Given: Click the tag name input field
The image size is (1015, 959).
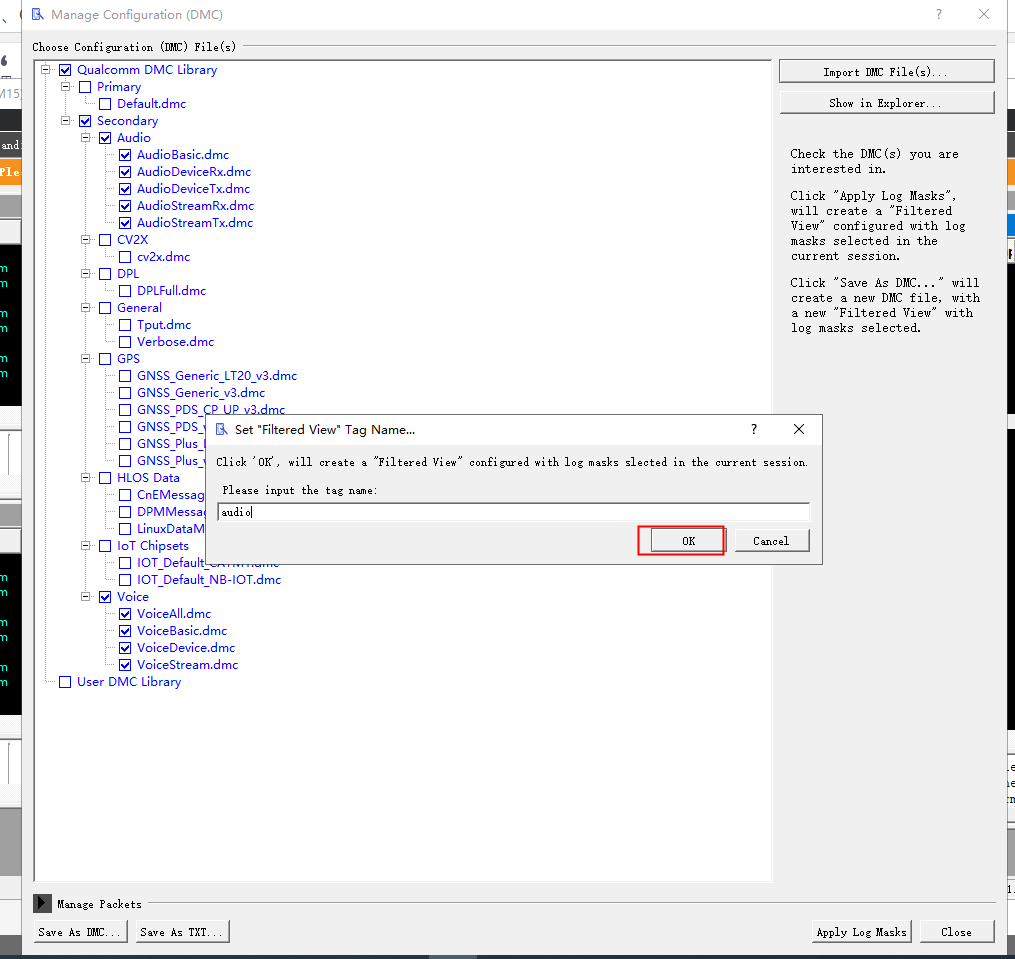Looking at the screenshot, I should coord(513,512).
